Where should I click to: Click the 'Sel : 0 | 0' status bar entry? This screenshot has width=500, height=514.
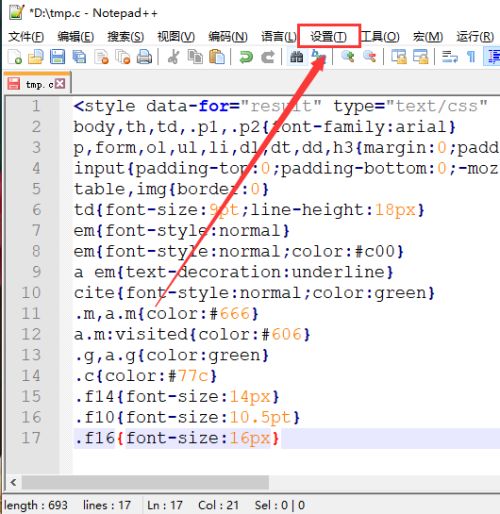280,505
